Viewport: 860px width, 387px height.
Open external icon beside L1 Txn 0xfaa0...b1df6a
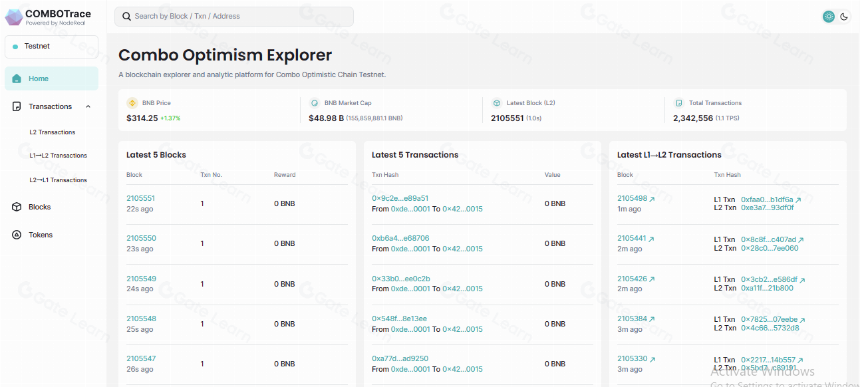(799, 201)
